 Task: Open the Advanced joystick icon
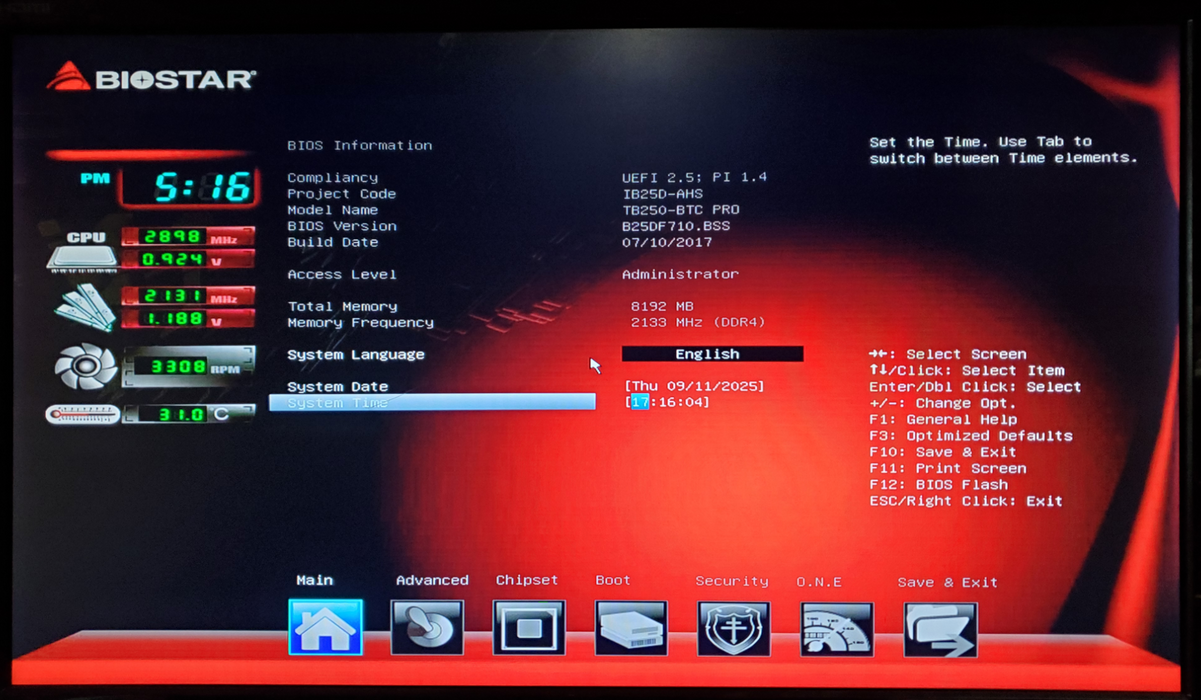427,628
